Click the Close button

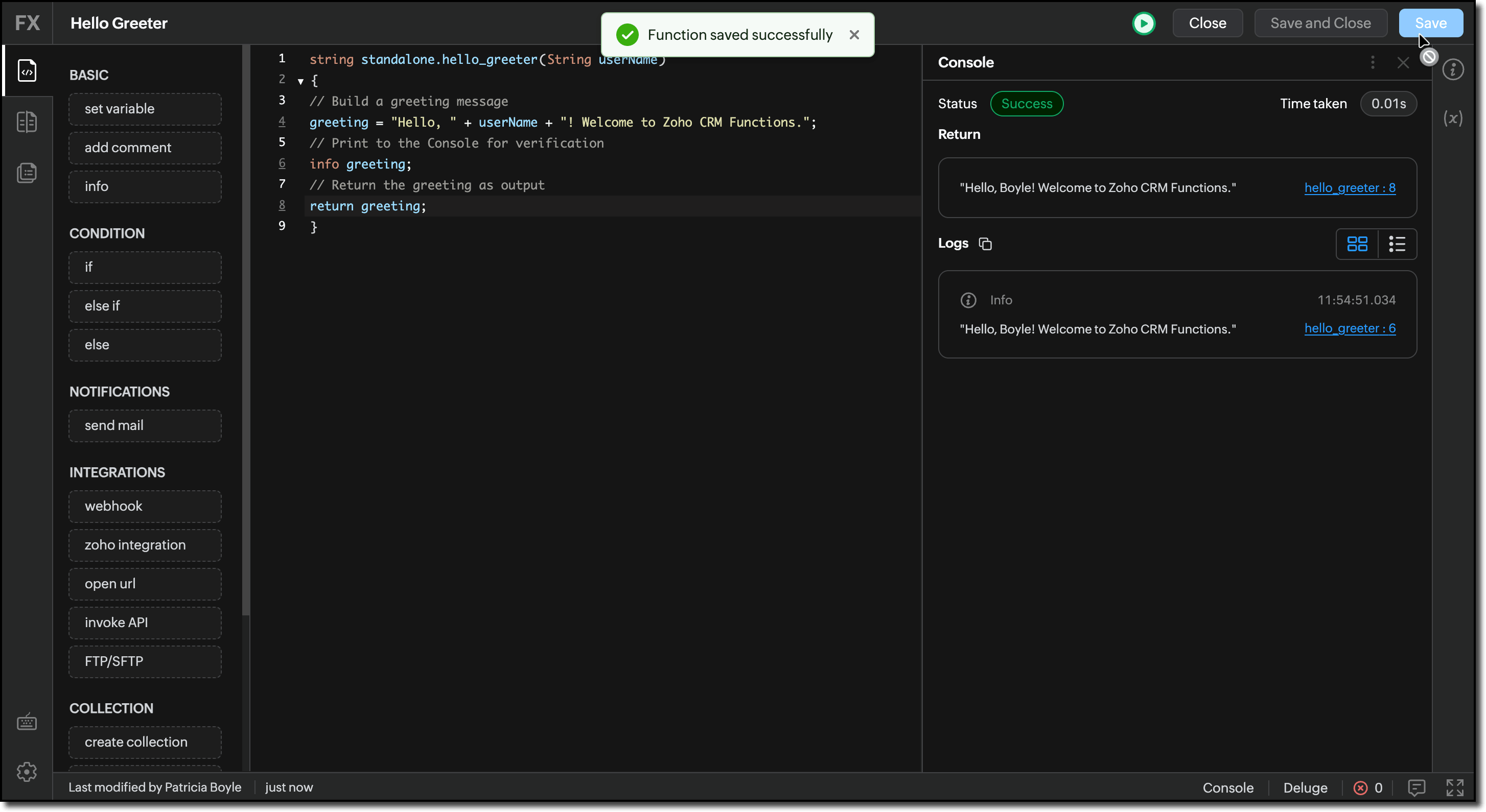(1208, 23)
